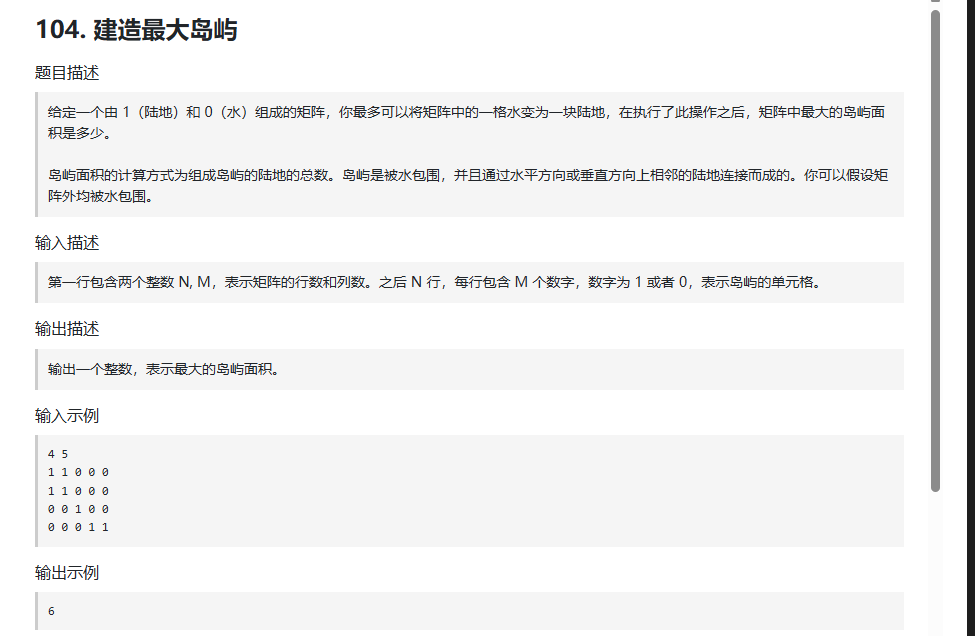Click the text "第一行包含两个整数 N, M"
The width and height of the screenshot is (975, 636).
(131, 282)
